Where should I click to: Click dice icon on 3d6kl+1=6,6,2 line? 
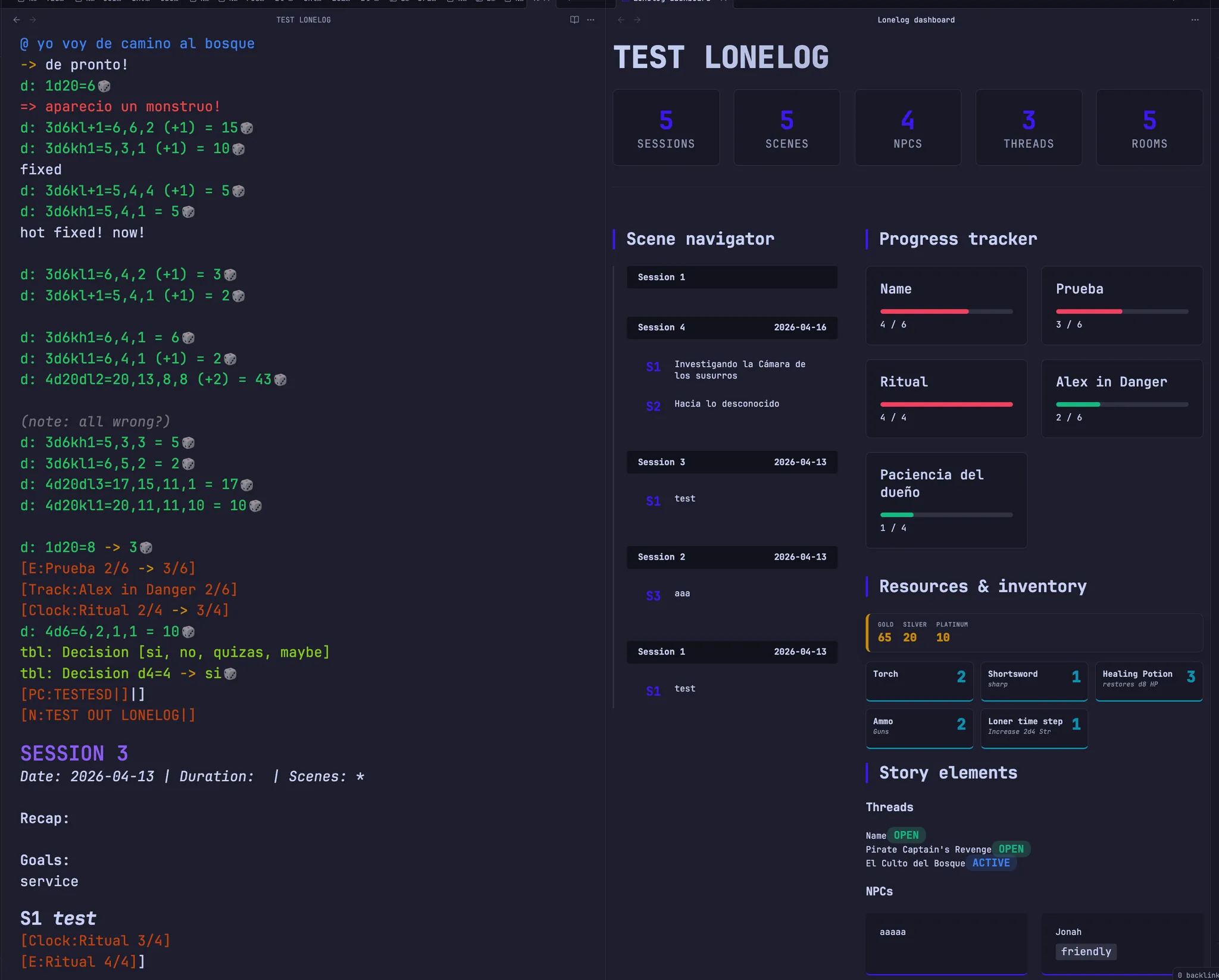(247, 128)
